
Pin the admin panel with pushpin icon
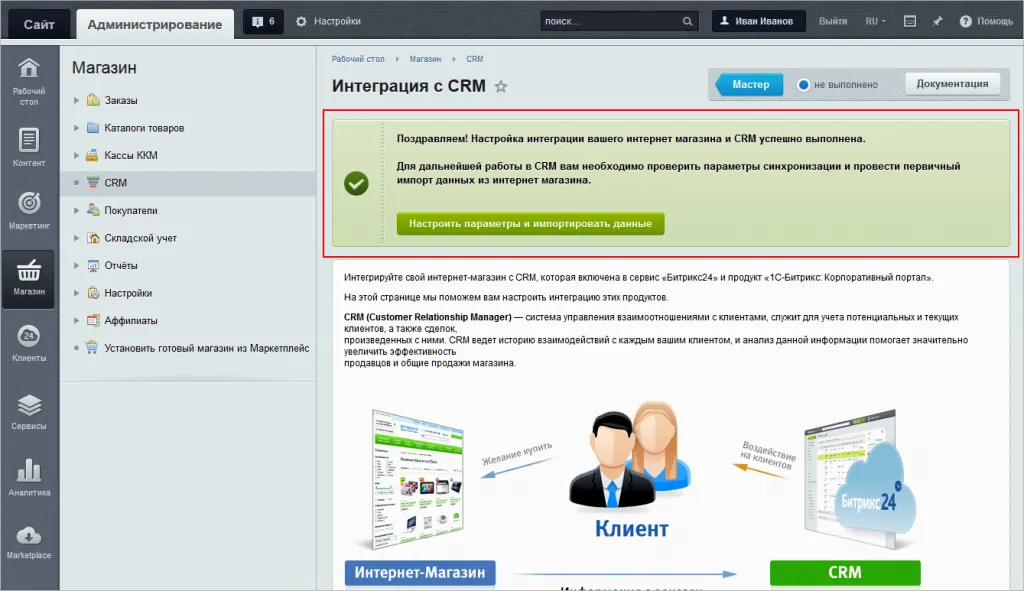click(937, 21)
